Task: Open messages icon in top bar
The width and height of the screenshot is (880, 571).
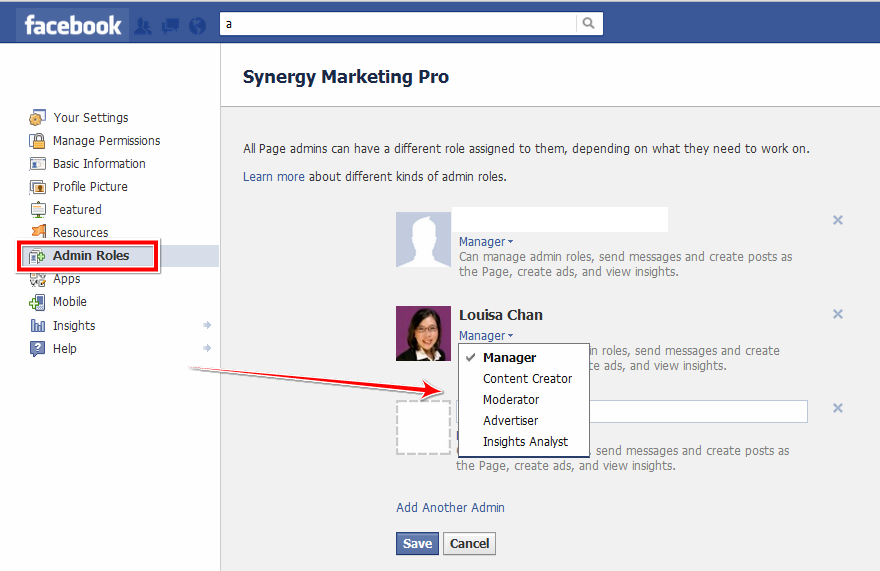Action: 170,26
